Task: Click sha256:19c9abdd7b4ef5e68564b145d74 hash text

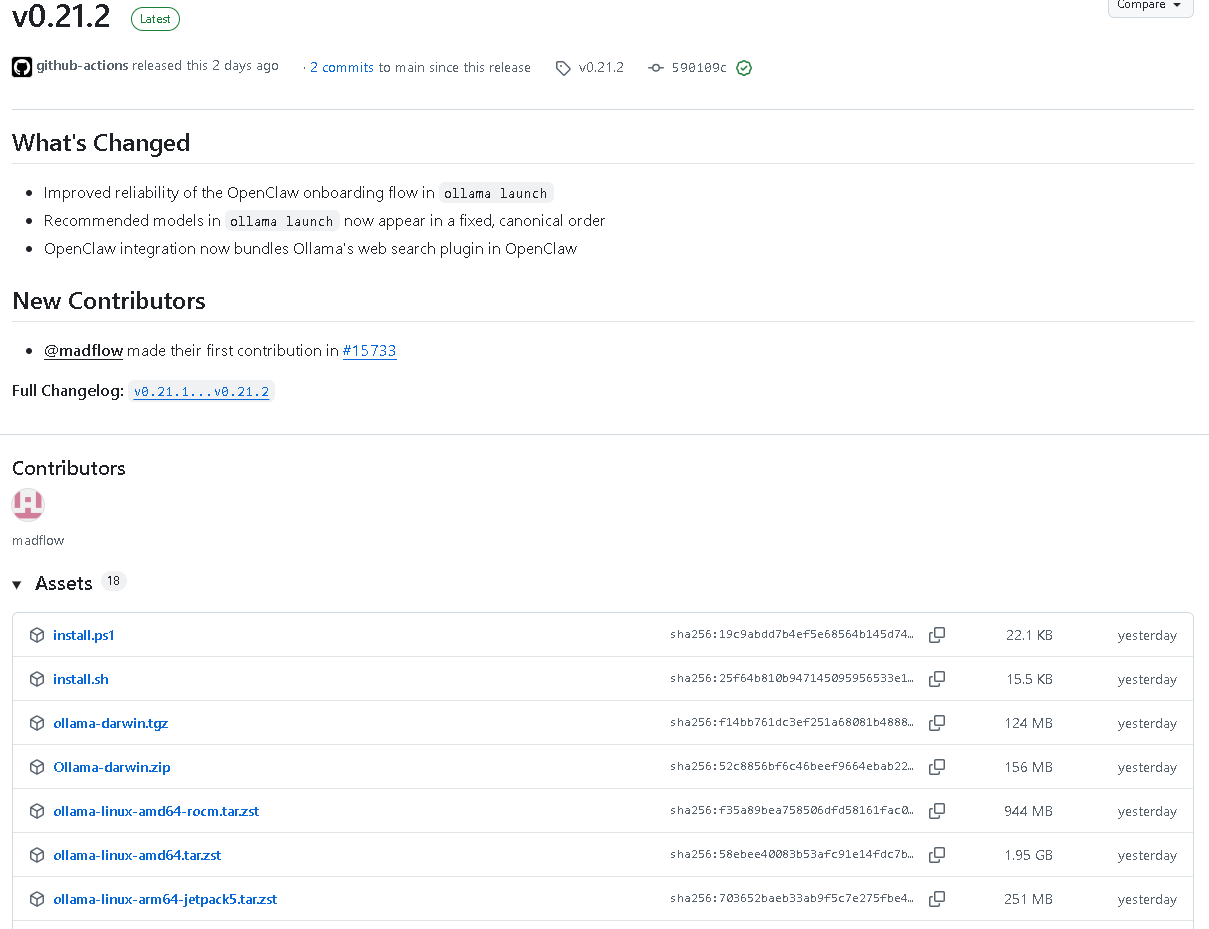Action: pos(792,635)
